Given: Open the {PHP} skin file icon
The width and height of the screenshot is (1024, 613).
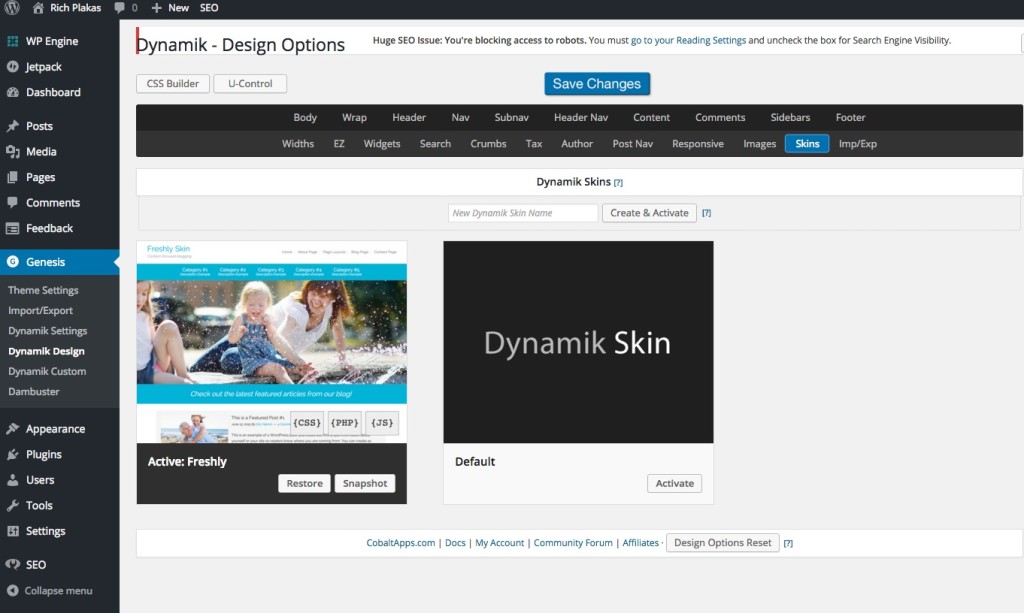Looking at the screenshot, I should tap(345, 423).
